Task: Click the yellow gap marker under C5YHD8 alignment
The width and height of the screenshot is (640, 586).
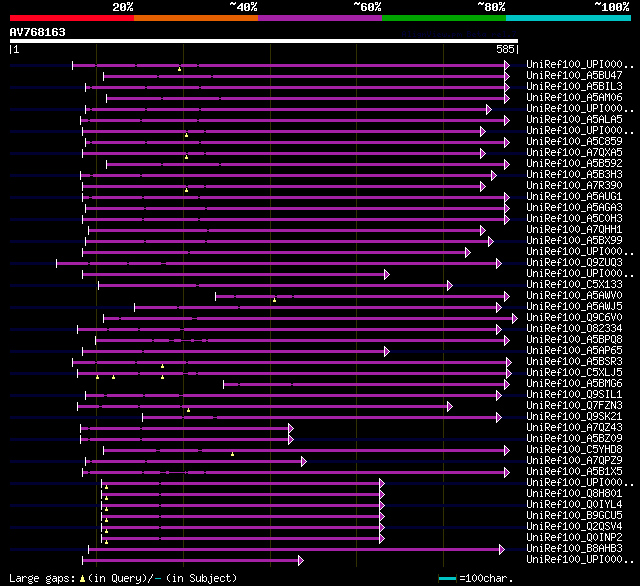Action: tap(232, 454)
